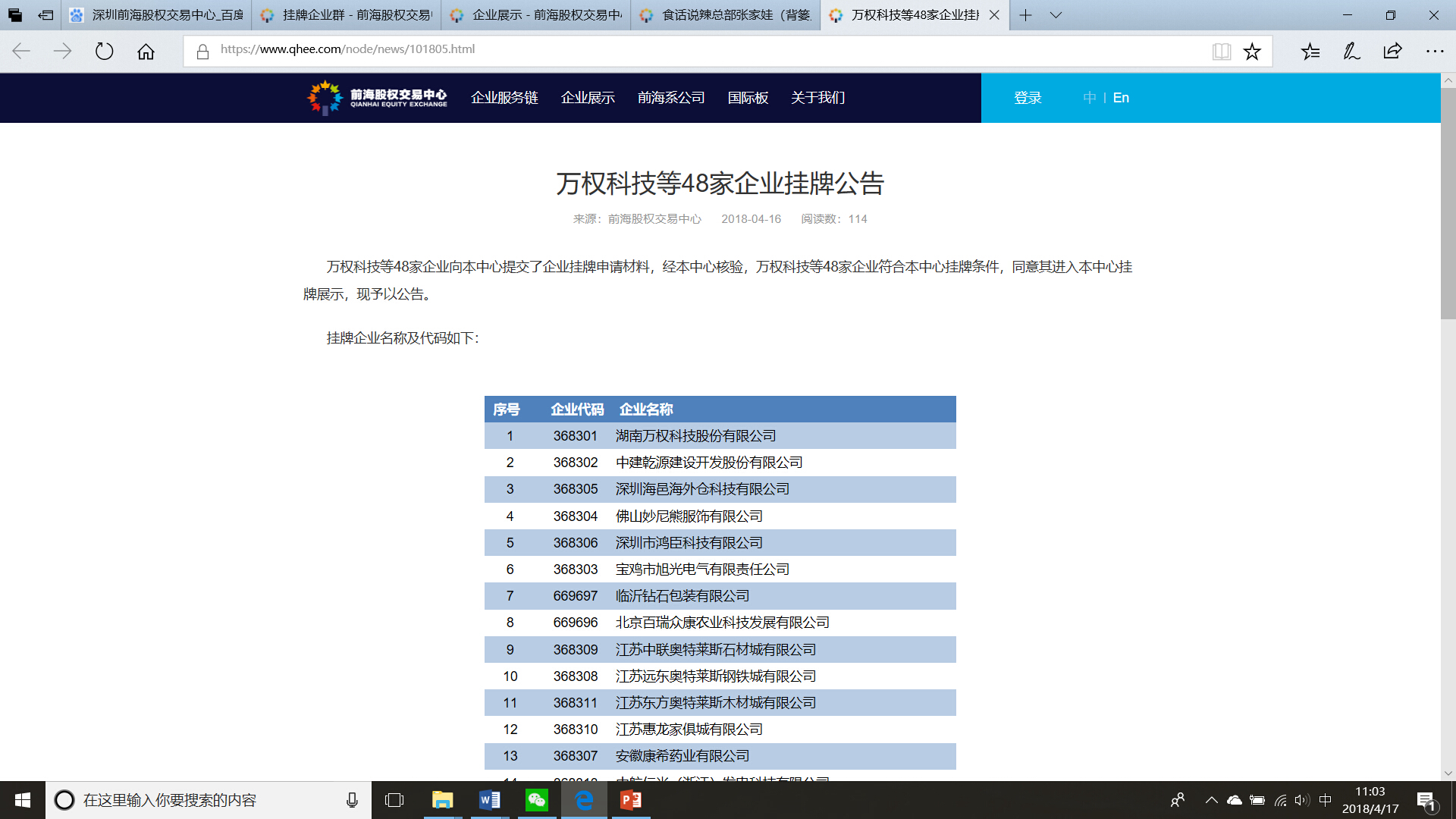This screenshot has height=819, width=1456.
Task: Open reading view icon in address bar
Action: [x=1221, y=52]
